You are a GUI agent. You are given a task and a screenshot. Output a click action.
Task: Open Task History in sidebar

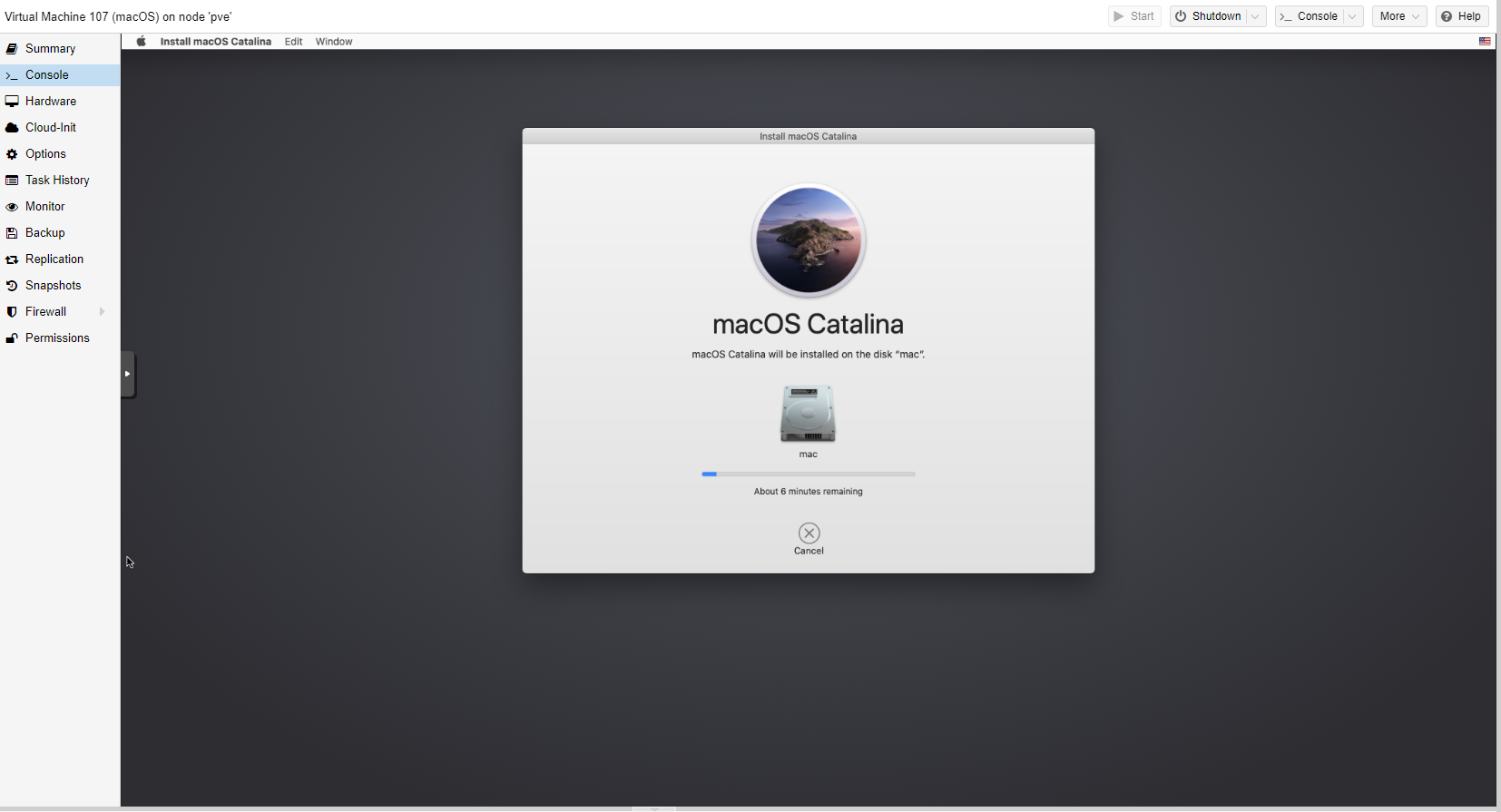pos(56,181)
